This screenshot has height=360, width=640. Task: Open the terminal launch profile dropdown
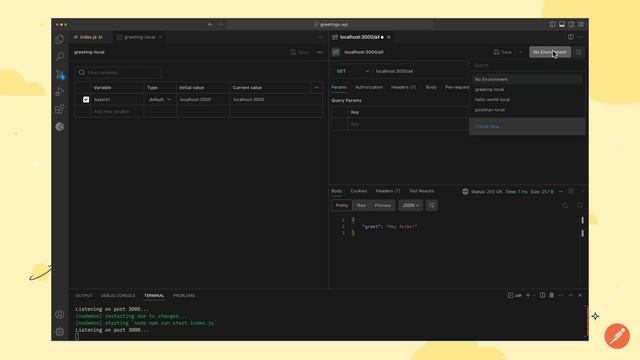pos(534,295)
